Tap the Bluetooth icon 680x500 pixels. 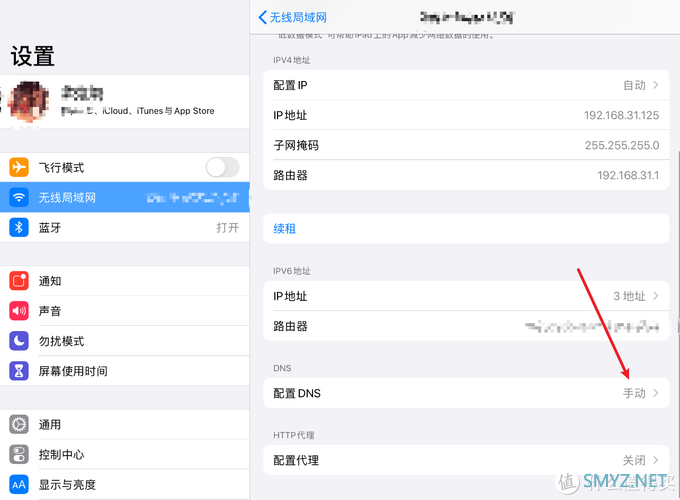[19, 228]
